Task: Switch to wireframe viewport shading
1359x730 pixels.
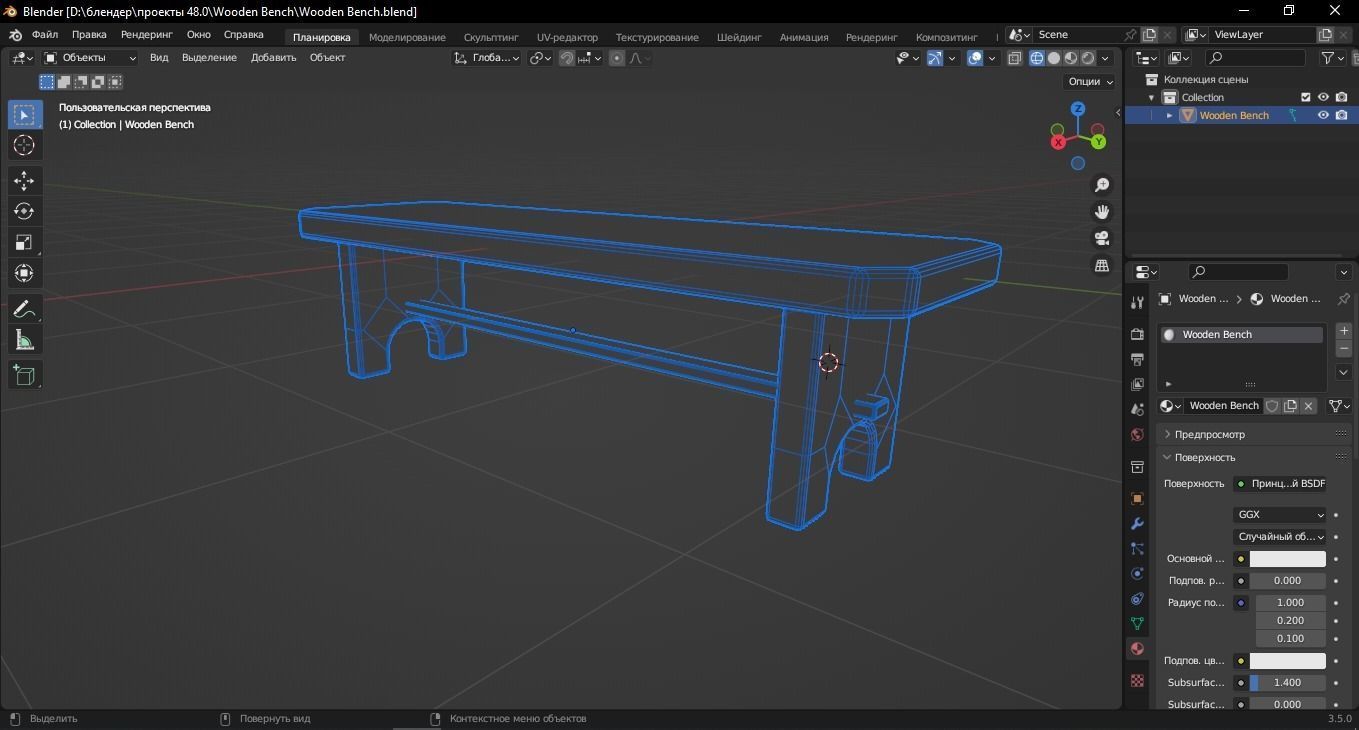Action: click(1036, 58)
